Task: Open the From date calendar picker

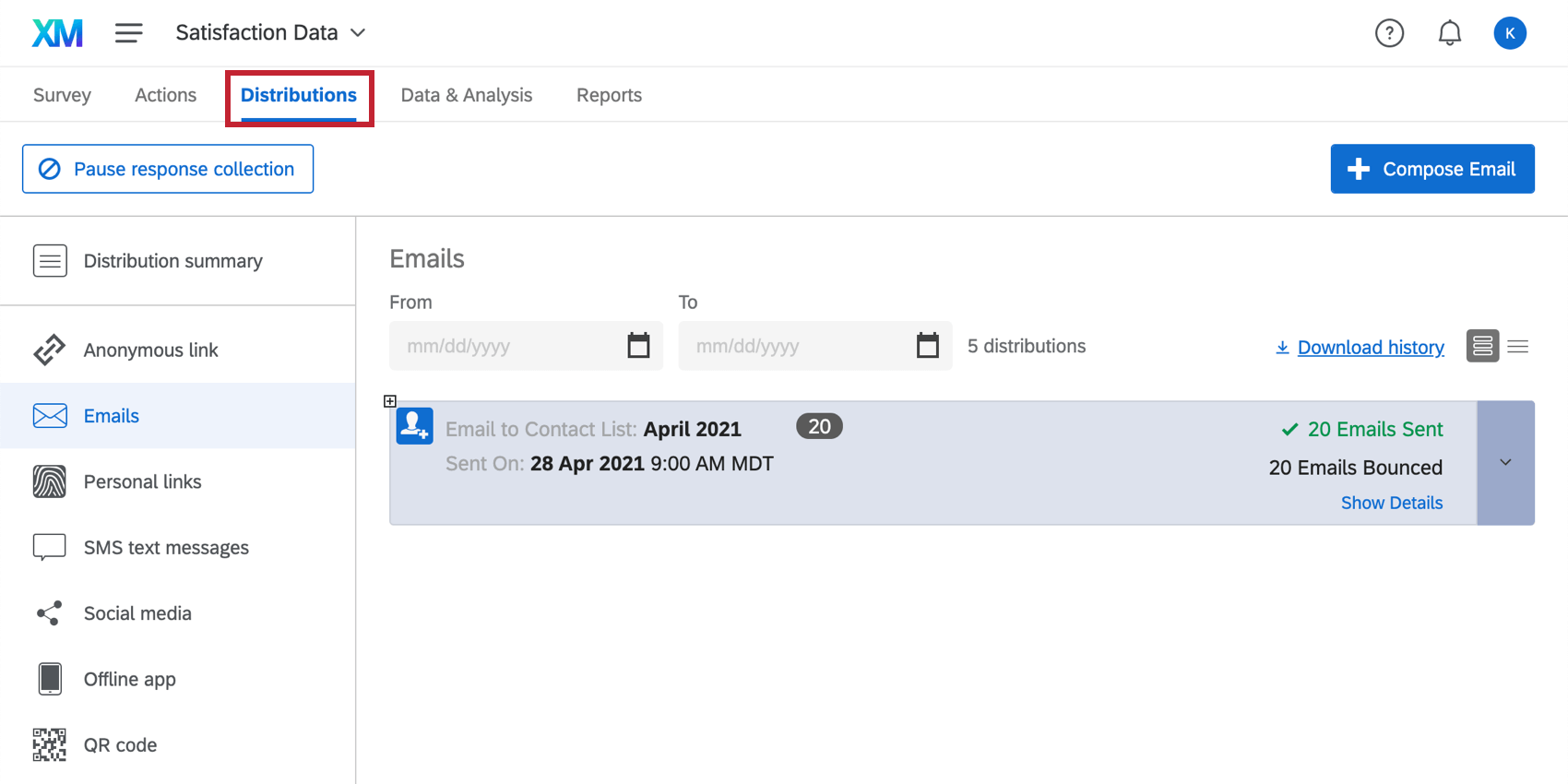Action: (x=638, y=346)
